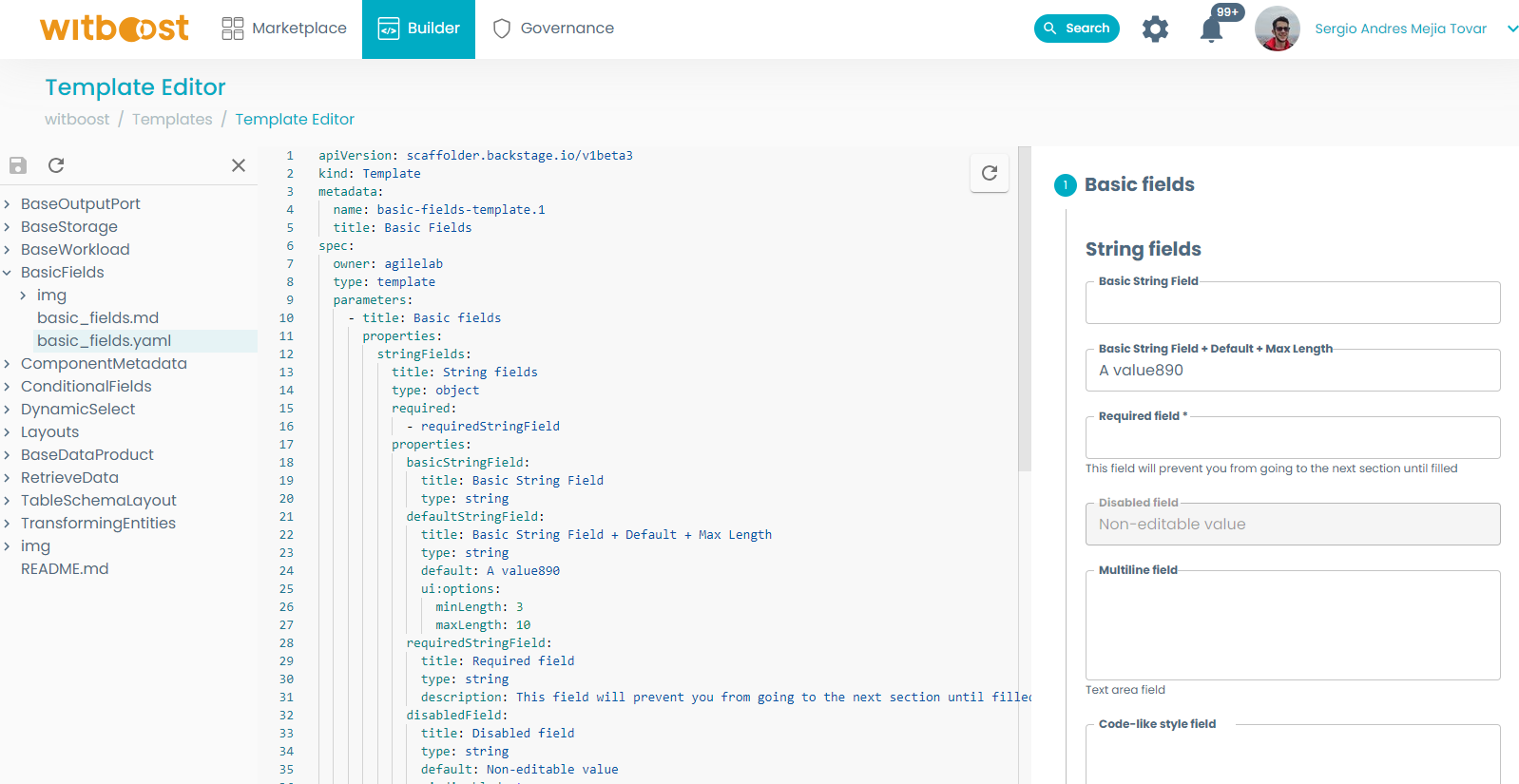
Task: Refresh the template preview in editor
Action: (x=989, y=173)
